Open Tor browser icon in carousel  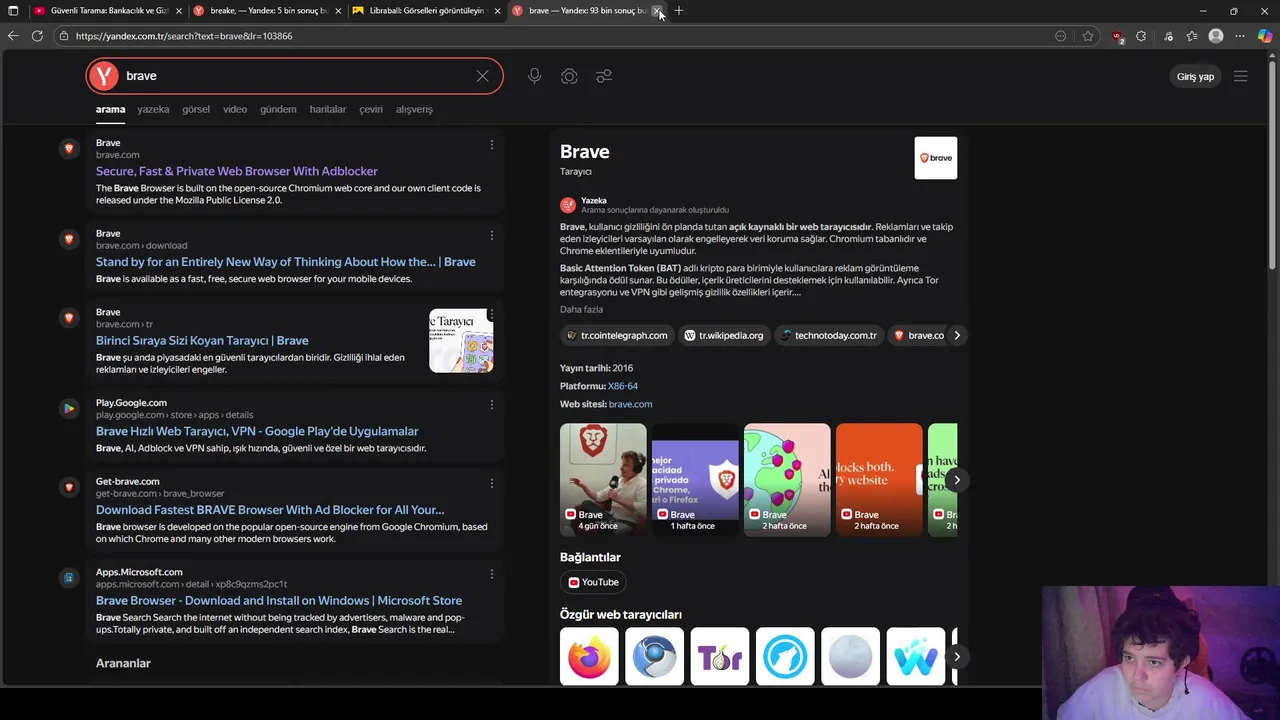tap(720, 657)
